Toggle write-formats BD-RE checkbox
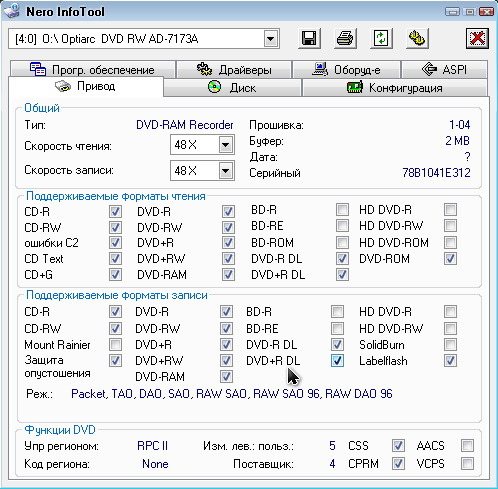 coord(337,328)
